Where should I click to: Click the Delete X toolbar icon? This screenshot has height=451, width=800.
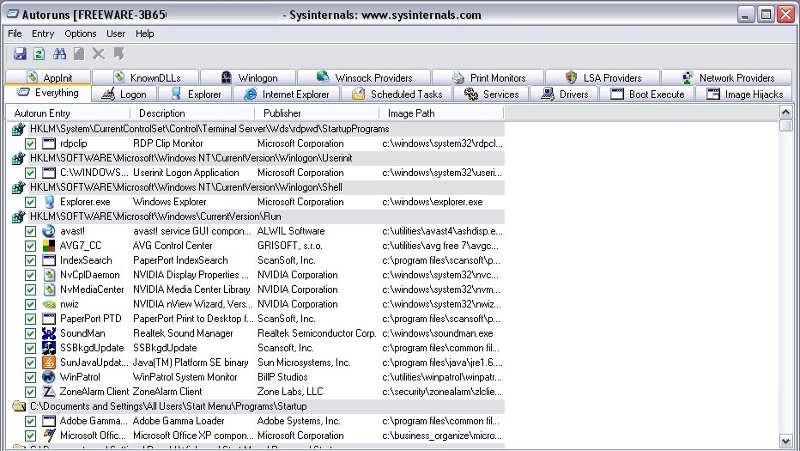pyautogui.click(x=98, y=54)
